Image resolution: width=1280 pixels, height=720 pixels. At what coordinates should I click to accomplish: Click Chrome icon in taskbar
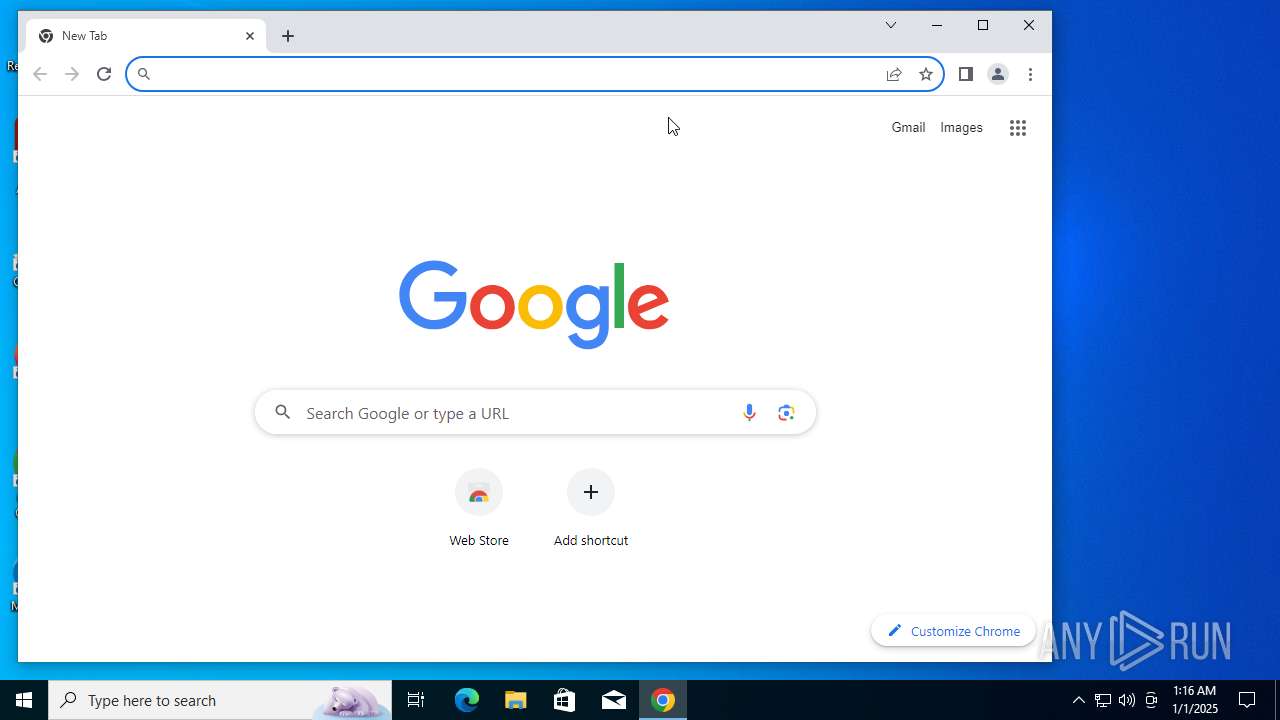point(663,700)
